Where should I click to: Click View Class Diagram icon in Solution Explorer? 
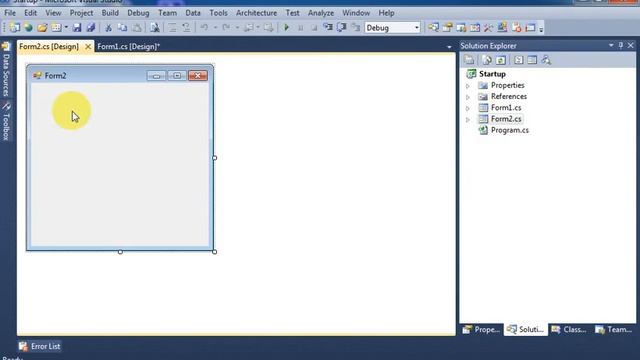(x=546, y=60)
